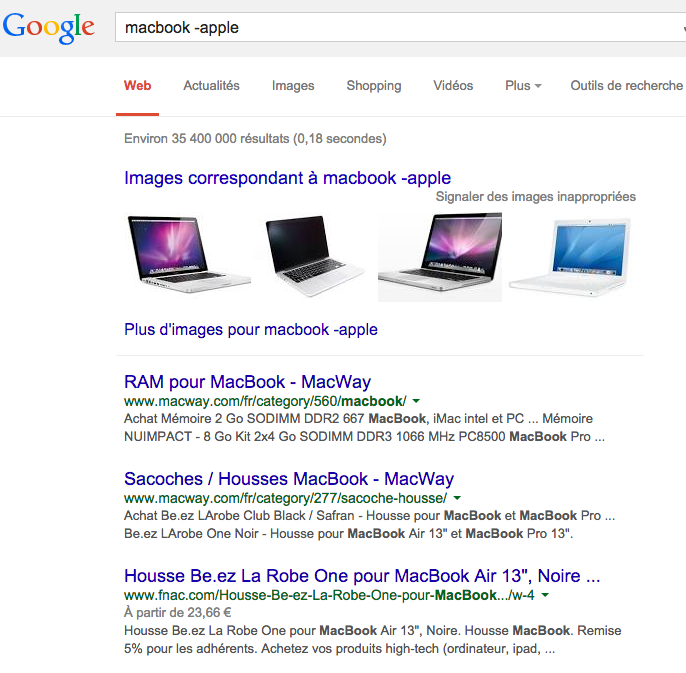Open the black-screen MacBook thumbnail
Image resolution: width=686 pixels, height=673 pixels.
315,256
